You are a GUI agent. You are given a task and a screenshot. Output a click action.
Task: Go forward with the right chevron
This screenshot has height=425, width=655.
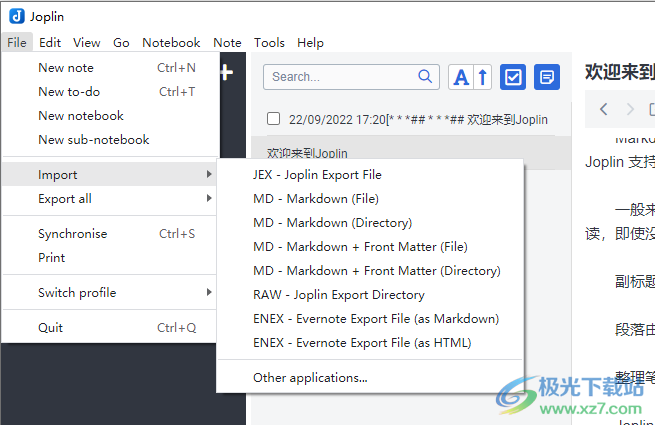coord(630,109)
